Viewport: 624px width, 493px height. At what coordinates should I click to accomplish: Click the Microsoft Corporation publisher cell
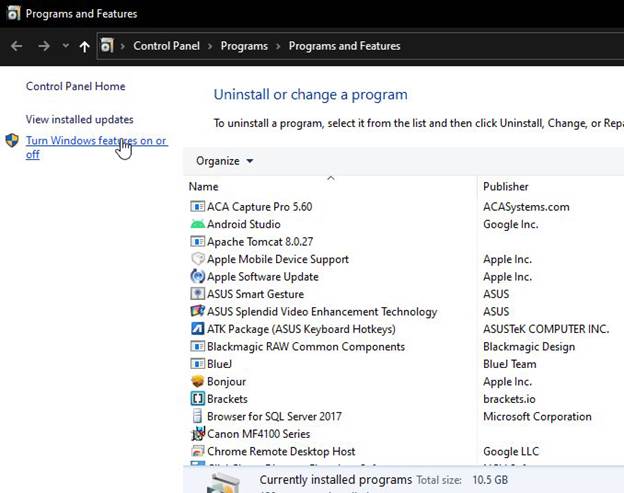(x=537, y=417)
